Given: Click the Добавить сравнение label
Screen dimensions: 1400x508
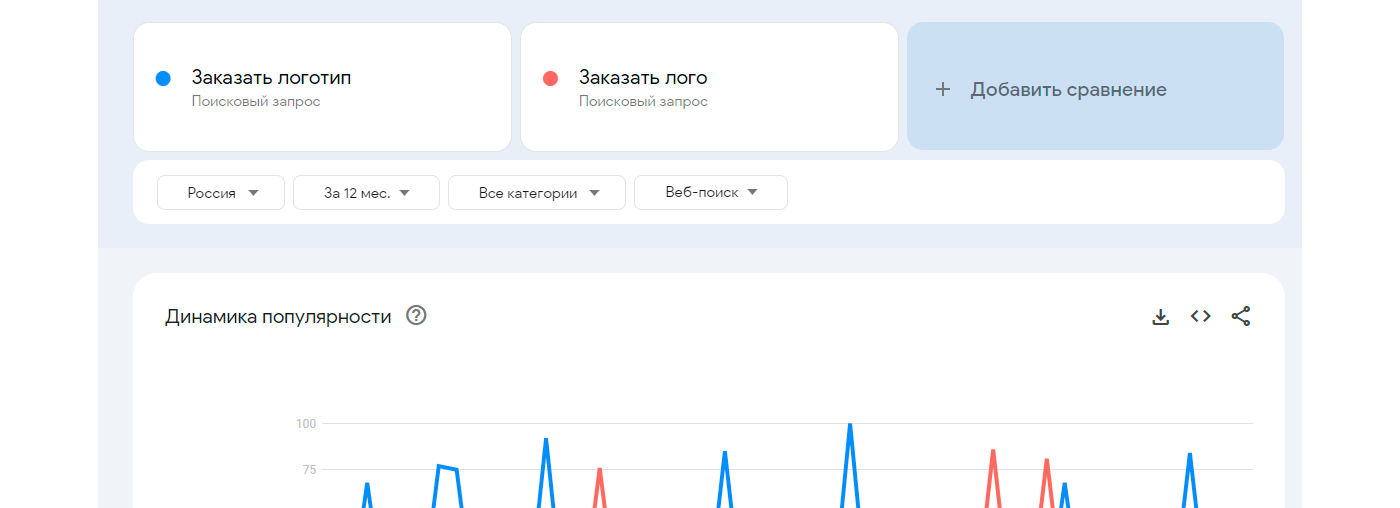Looking at the screenshot, I should [x=1068, y=90].
